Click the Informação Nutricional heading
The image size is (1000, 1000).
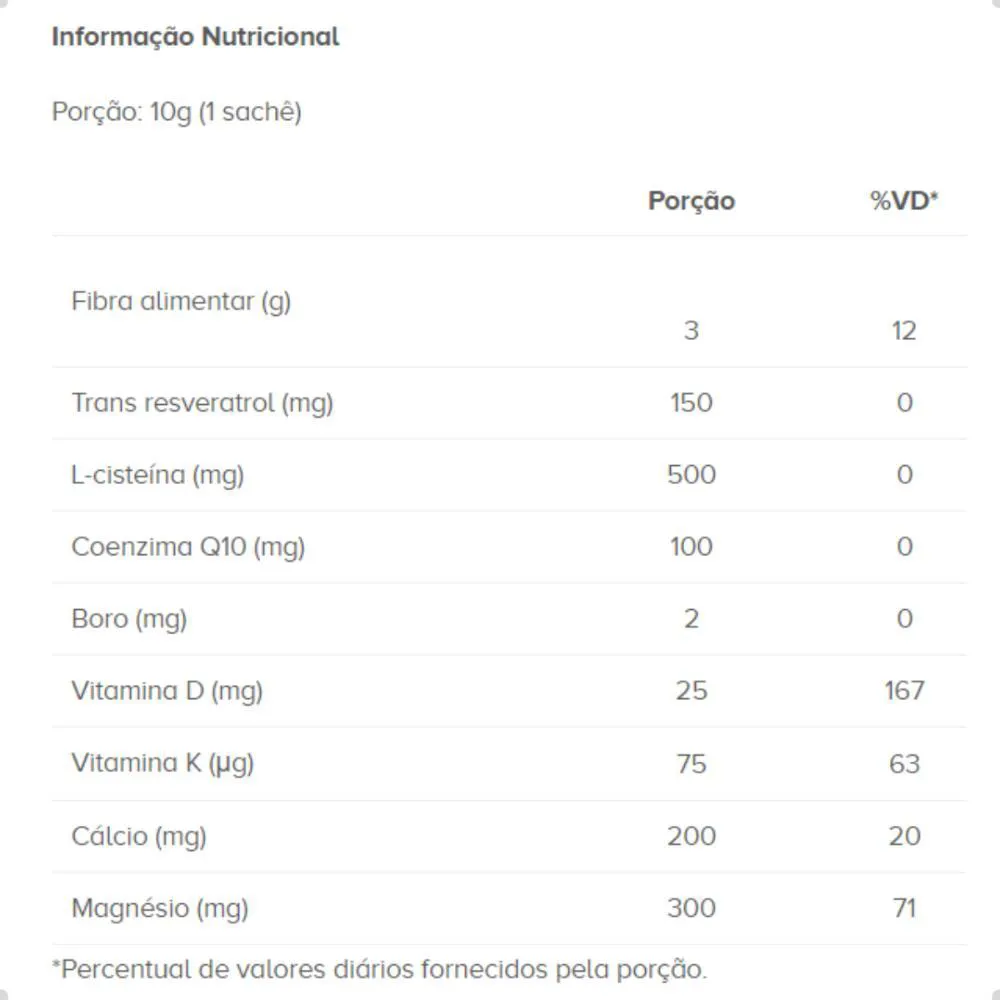coord(195,37)
